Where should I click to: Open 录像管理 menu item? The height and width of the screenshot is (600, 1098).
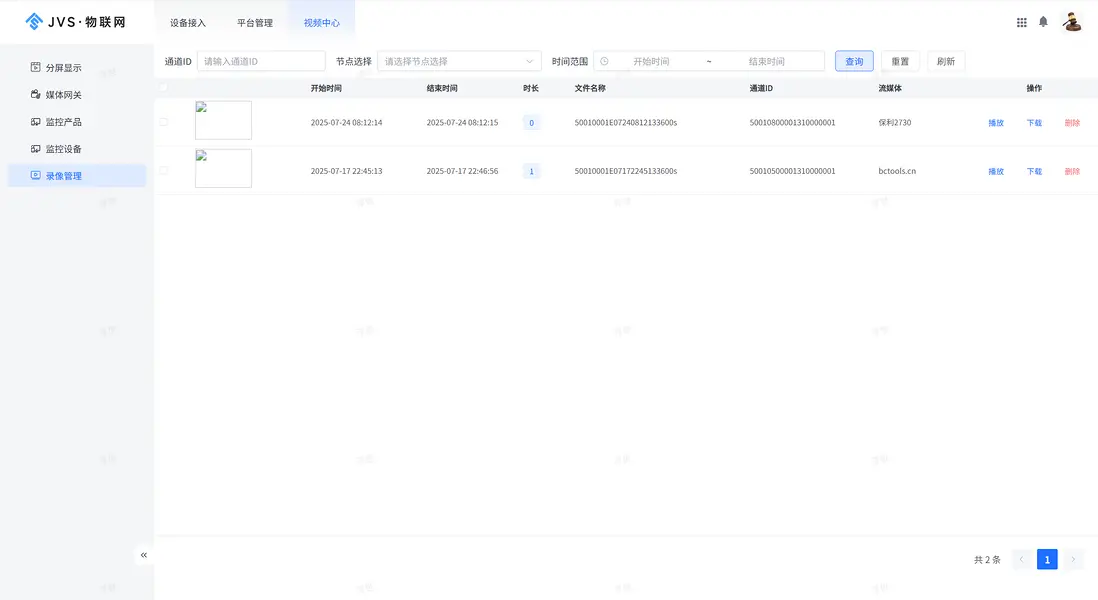point(77,176)
